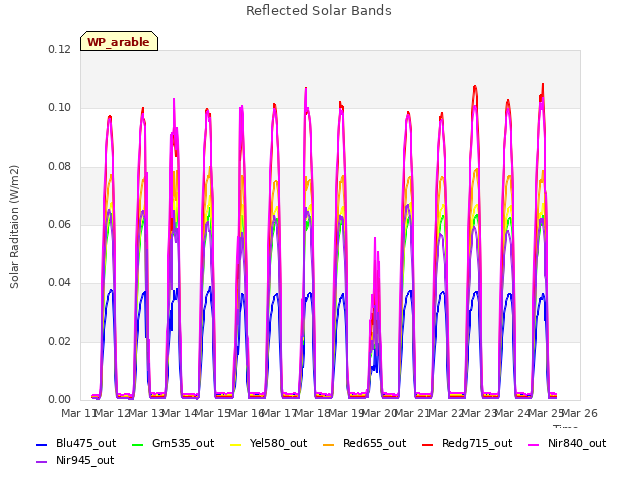Click the 0.06 y-axis tick label
Viewport: 640px width, 480px height.
pos(60,224)
